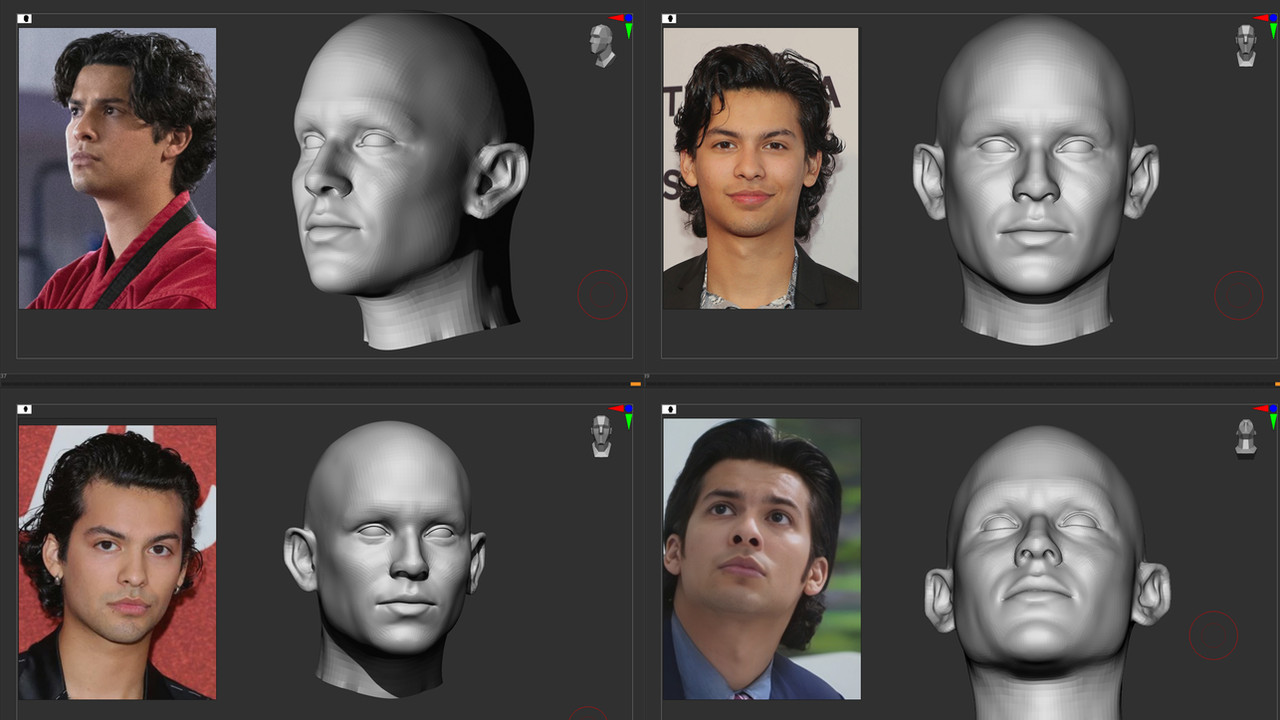Click the low-angle head sculpt in bottom-right viewport
Image resolution: width=1280 pixels, height=720 pixels.
1046,572
